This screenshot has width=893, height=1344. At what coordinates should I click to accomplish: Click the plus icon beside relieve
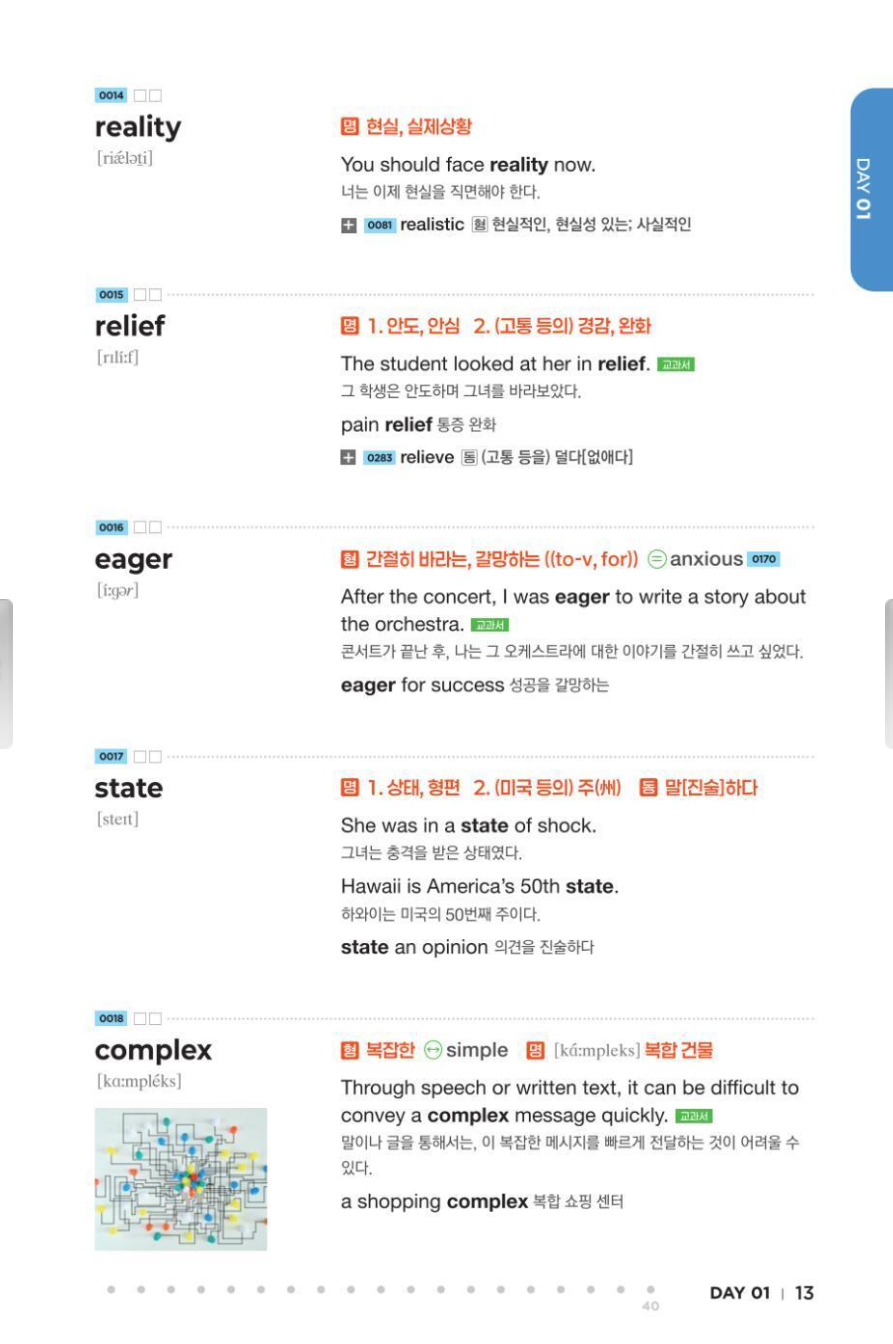(x=348, y=458)
